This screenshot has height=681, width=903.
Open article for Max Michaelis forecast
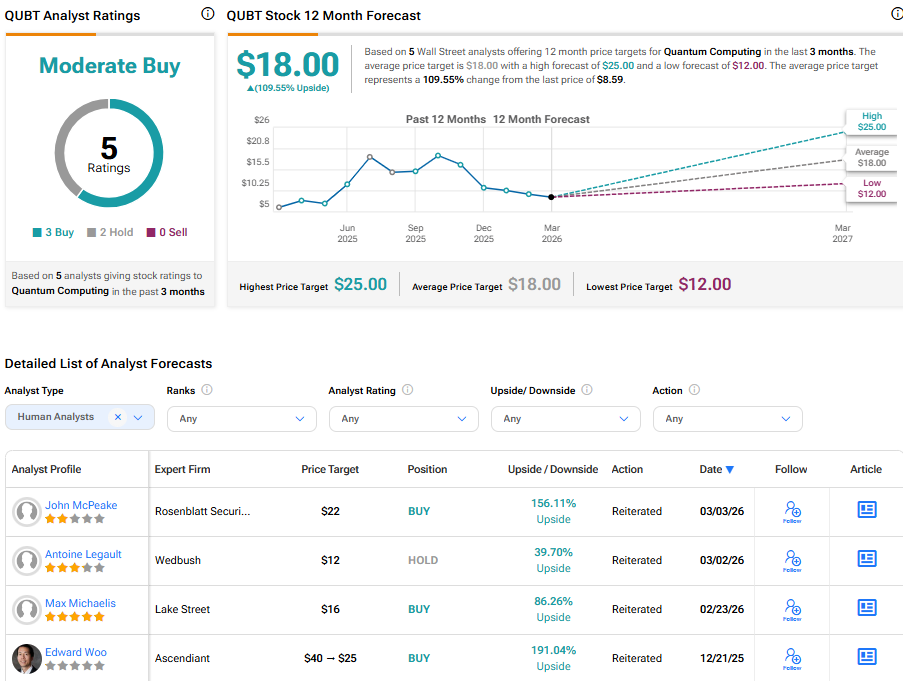tap(867, 608)
